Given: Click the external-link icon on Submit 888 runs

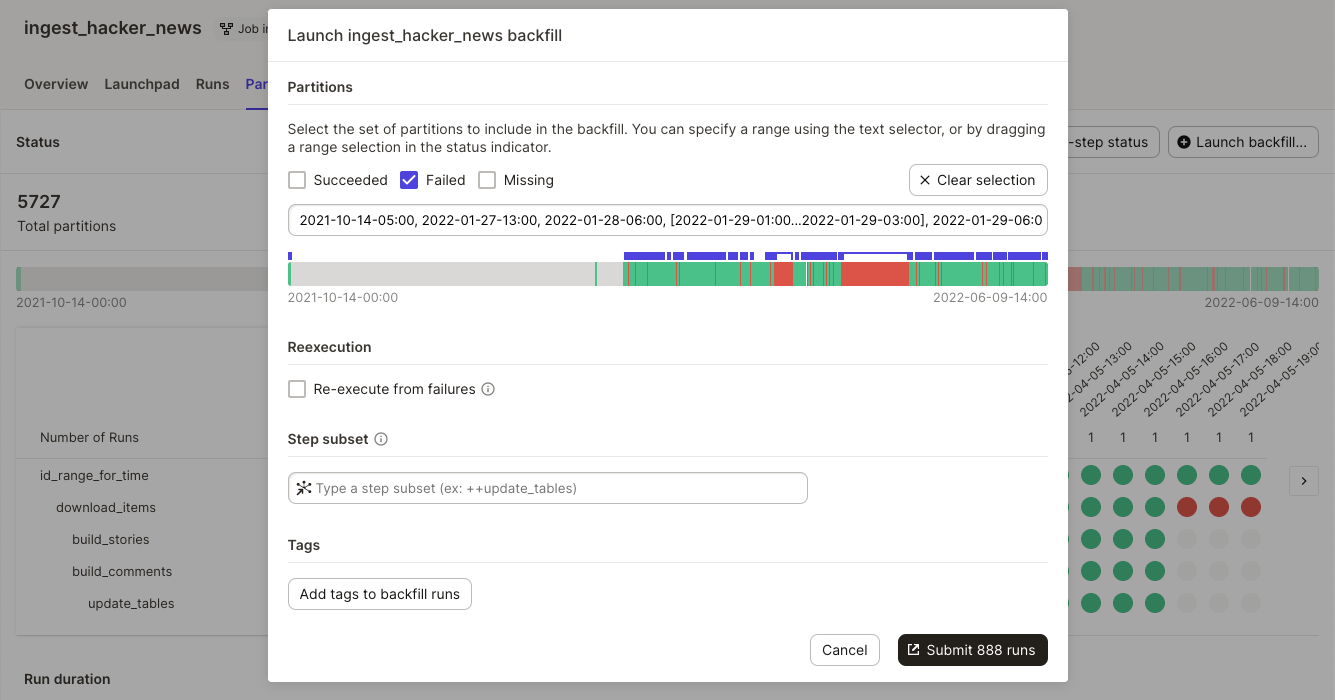Looking at the screenshot, I should pos(913,650).
